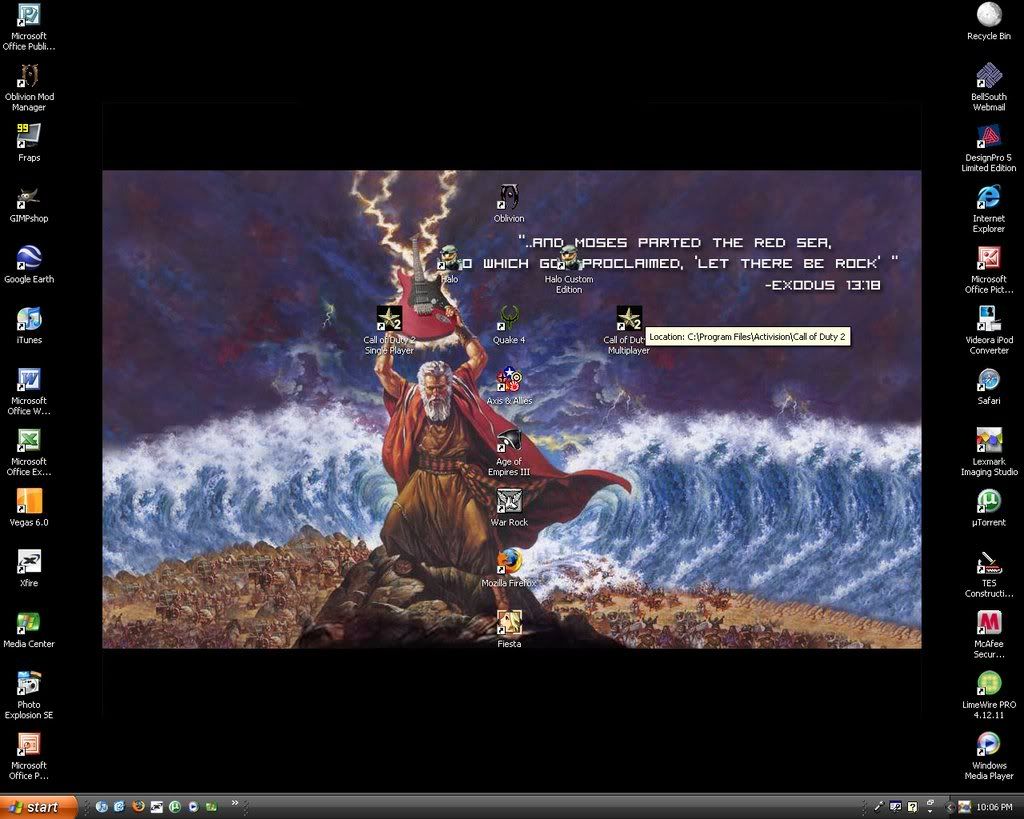Select the Fiesta game icon
The height and width of the screenshot is (819, 1024).
point(509,629)
